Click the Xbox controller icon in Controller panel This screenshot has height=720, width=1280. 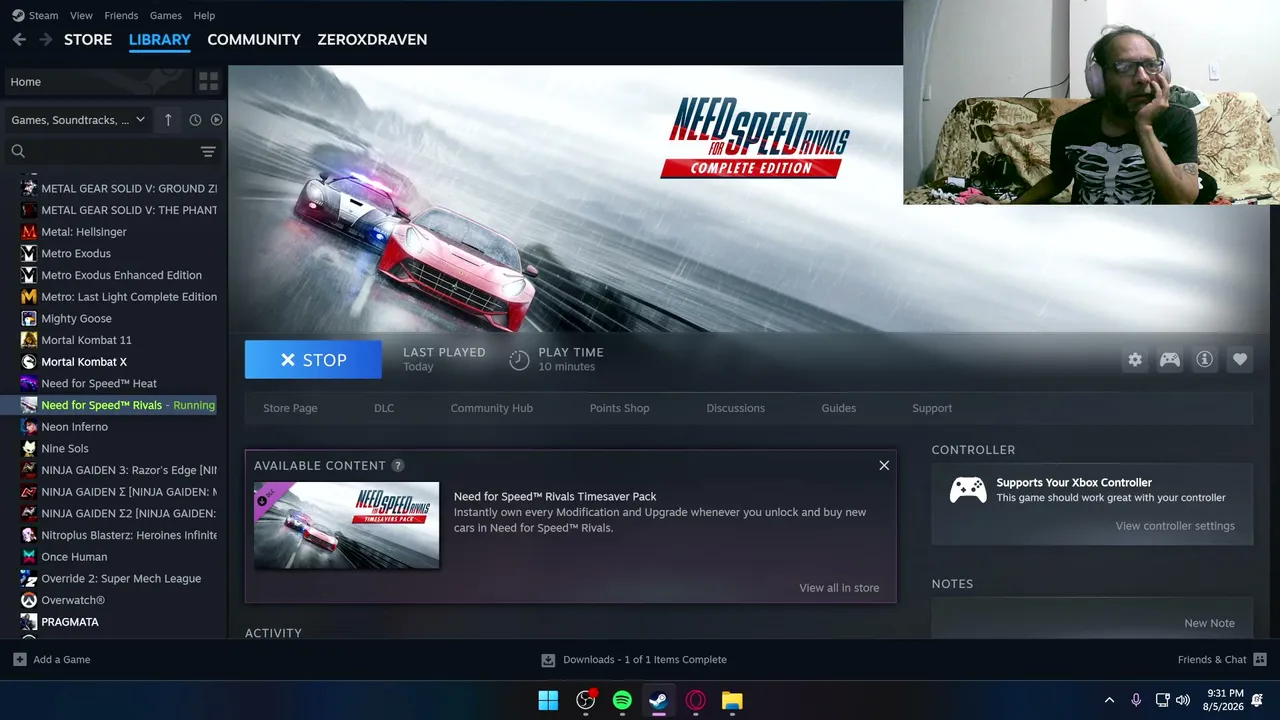click(968, 490)
